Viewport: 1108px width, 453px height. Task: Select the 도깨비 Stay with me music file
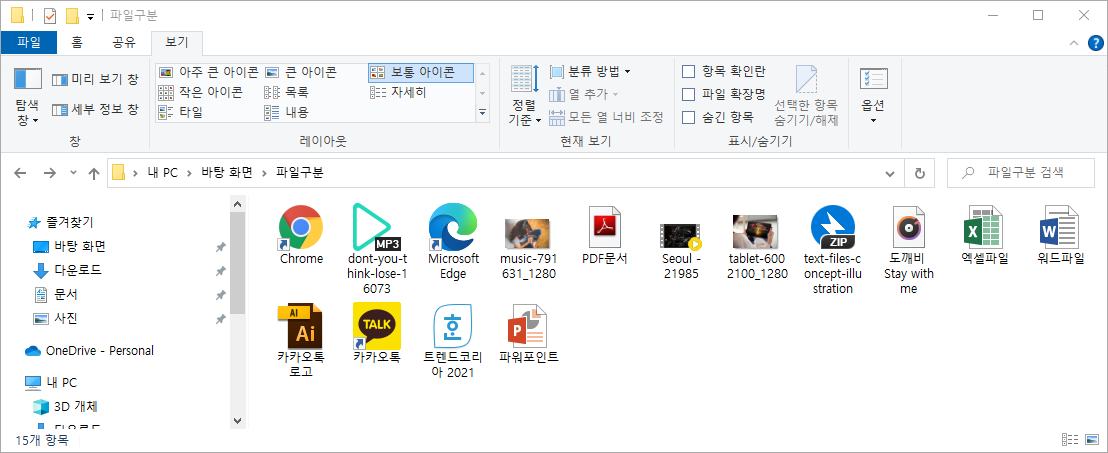click(908, 227)
